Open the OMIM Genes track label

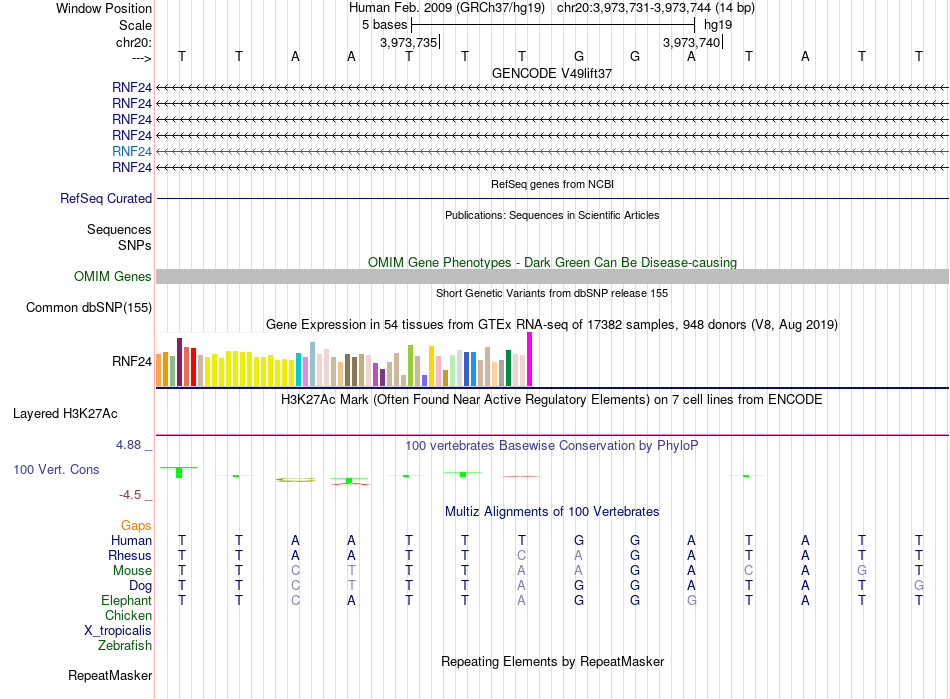[113, 277]
